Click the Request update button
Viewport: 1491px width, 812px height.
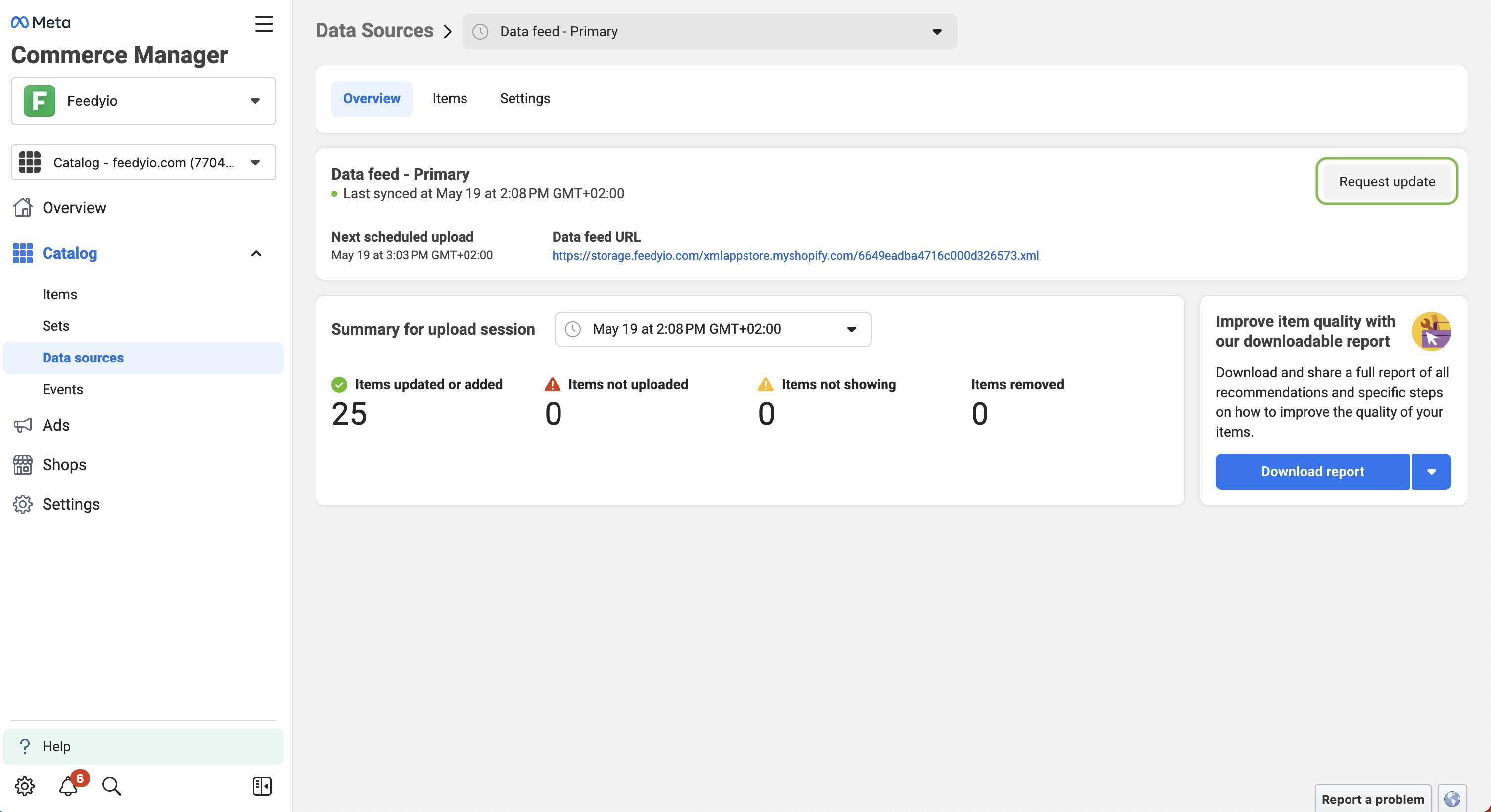(1387, 181)
